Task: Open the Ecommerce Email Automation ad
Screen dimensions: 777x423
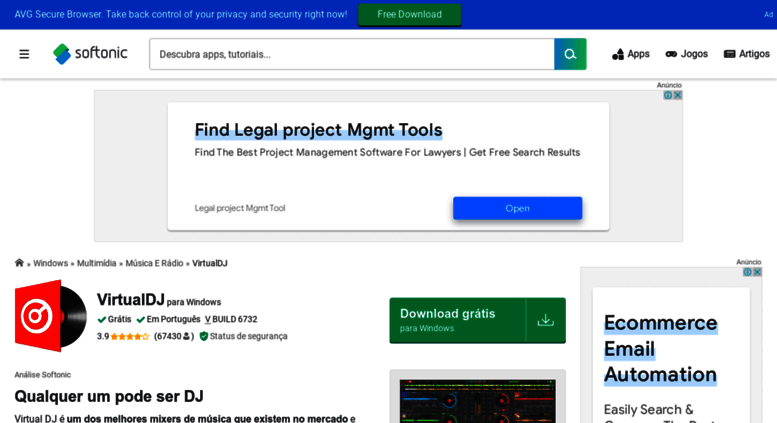Action: (660, 349)
